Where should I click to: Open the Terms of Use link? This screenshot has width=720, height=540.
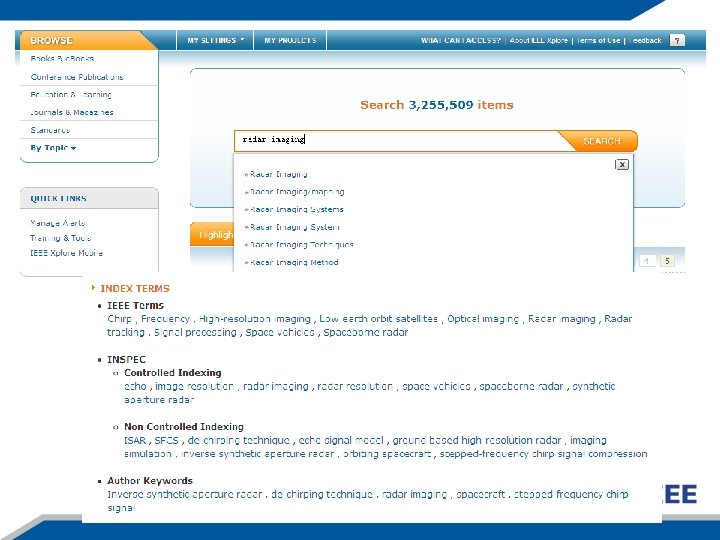pos(598,40)
